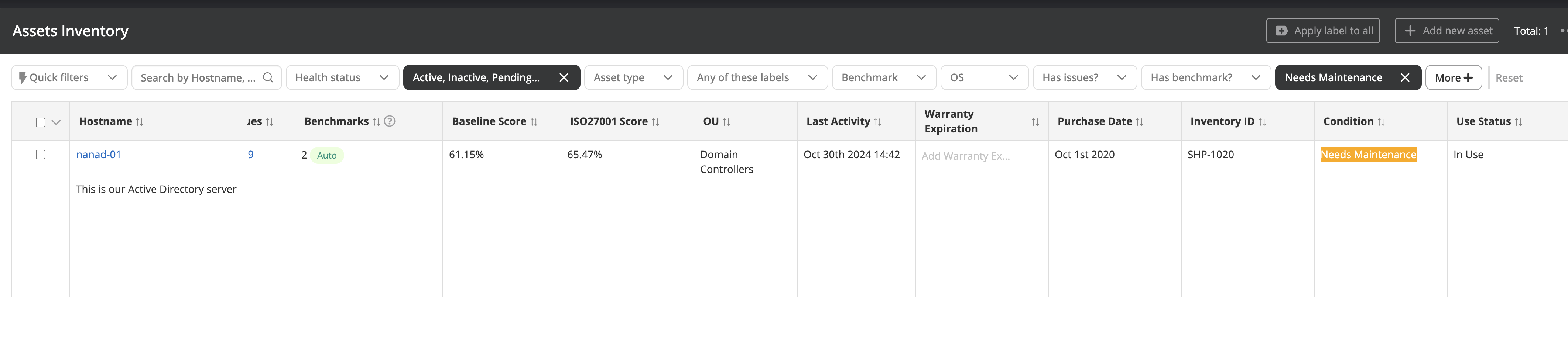Click the Benchmarks help question icon

tap(390, 121)
